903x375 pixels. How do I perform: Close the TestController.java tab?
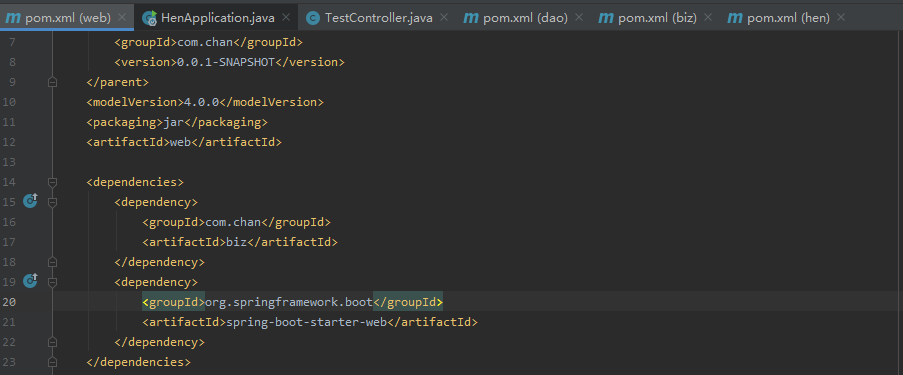pyautogui.click(x=443, y=18)
